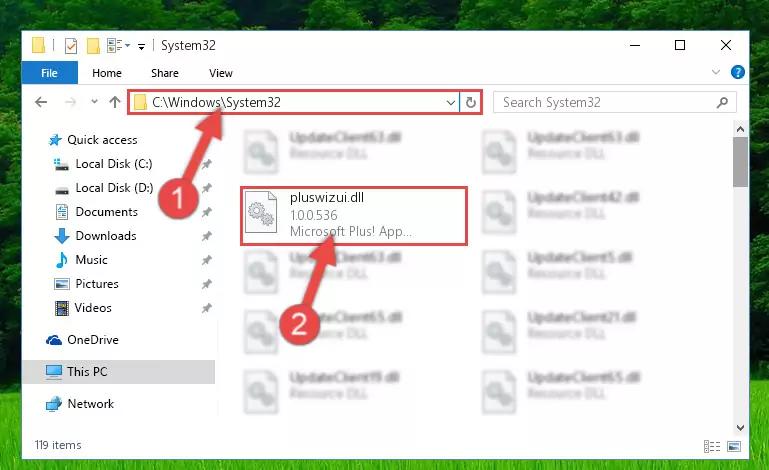Click the vertical scrollbar thumb

(741, 162)
